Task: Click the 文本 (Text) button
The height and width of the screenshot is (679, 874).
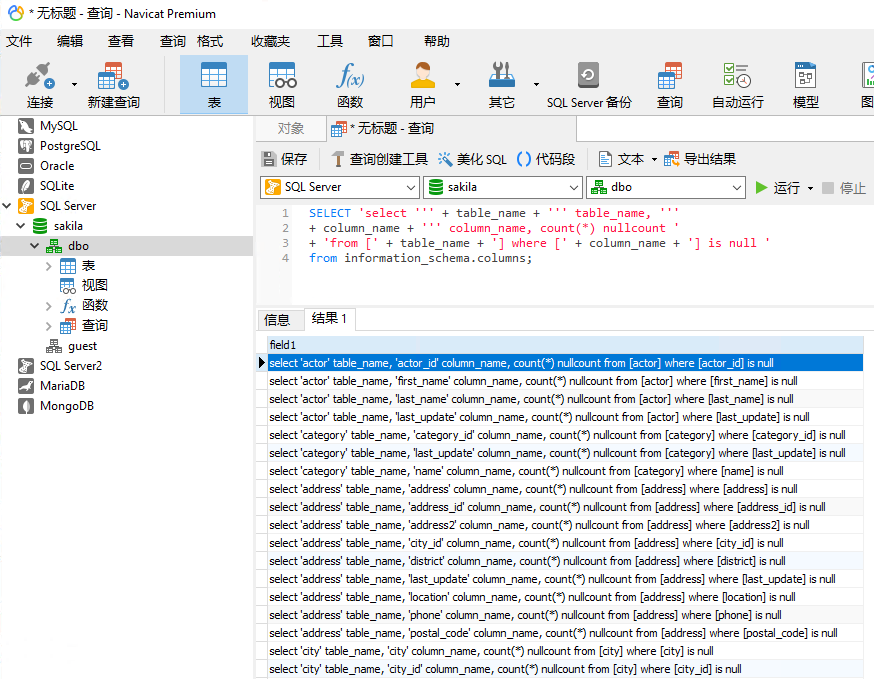Action: (x=621, y=159)
